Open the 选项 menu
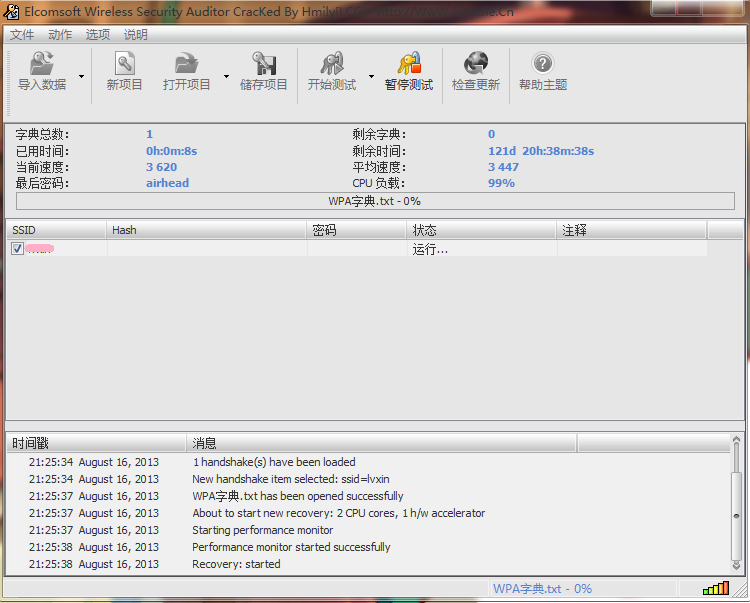The width and height of the screenshot is (750, 603). 98,34
